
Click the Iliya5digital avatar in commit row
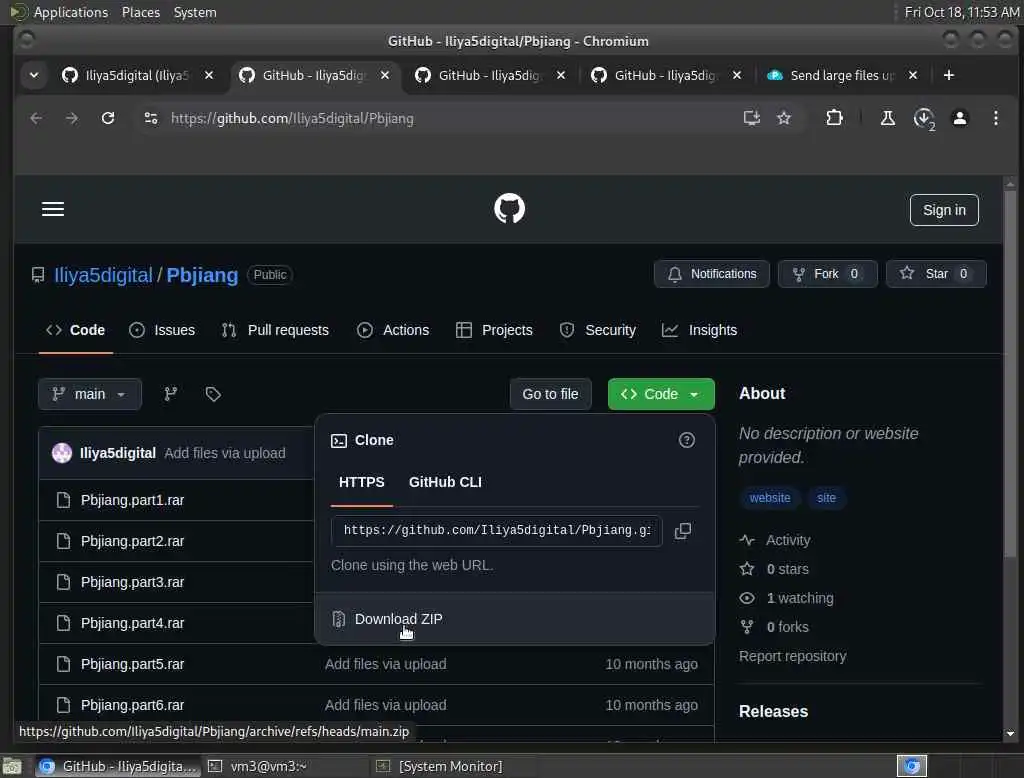click(62, 453)
